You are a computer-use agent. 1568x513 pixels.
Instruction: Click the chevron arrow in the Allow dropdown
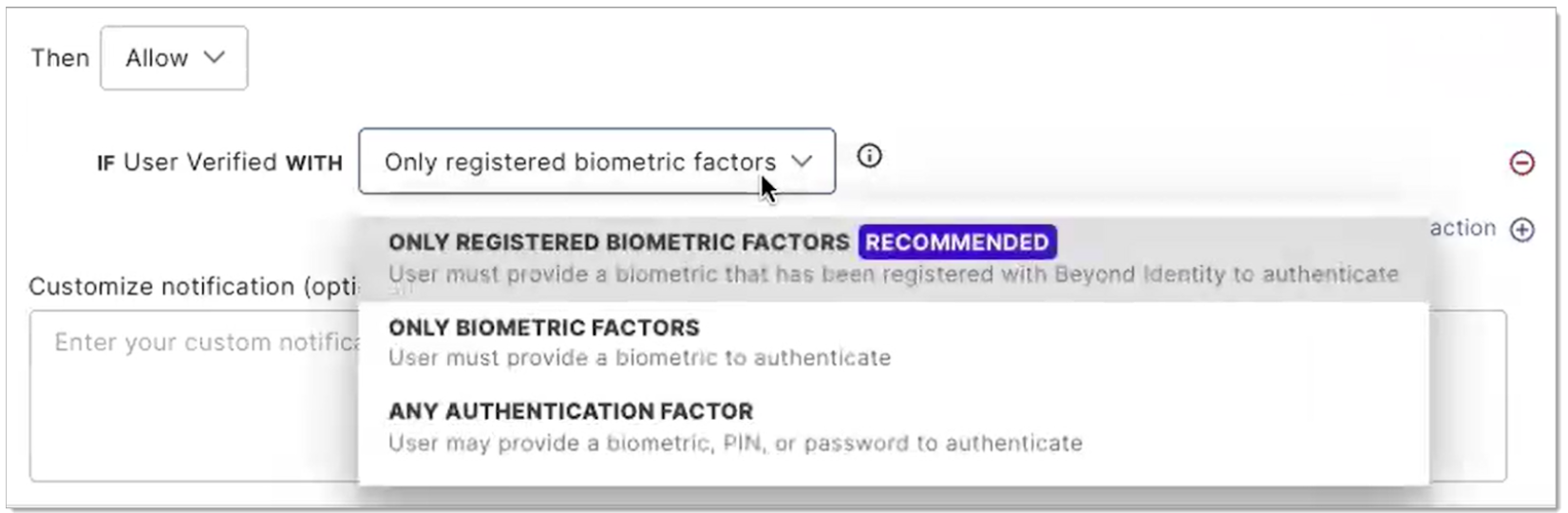pyautogui.click(x=216, y=58)
